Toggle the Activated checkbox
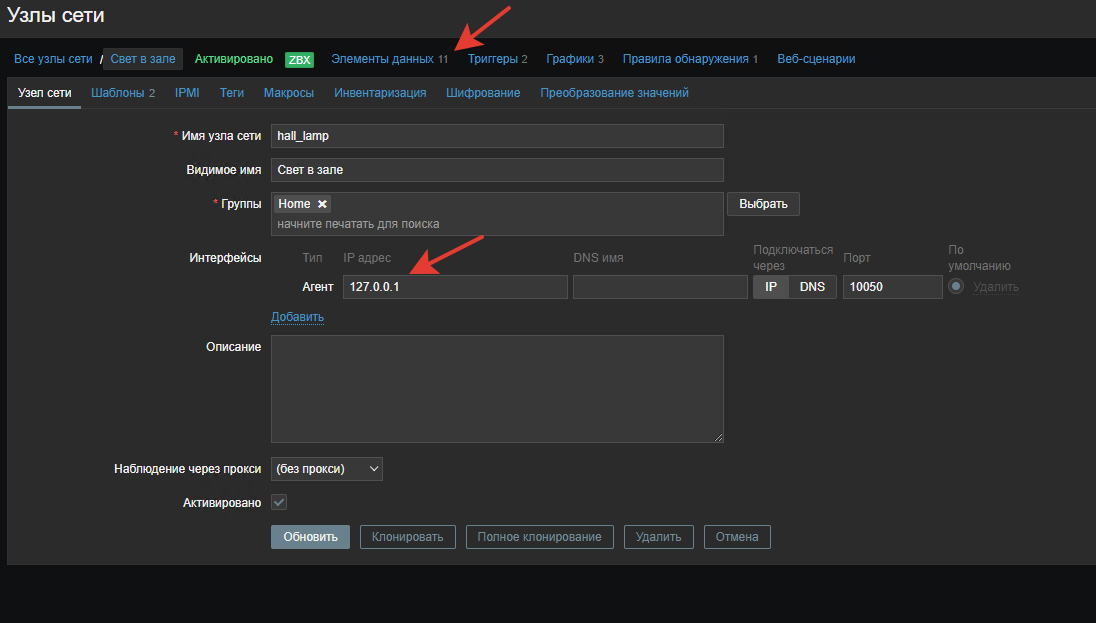 pos(279,502)
